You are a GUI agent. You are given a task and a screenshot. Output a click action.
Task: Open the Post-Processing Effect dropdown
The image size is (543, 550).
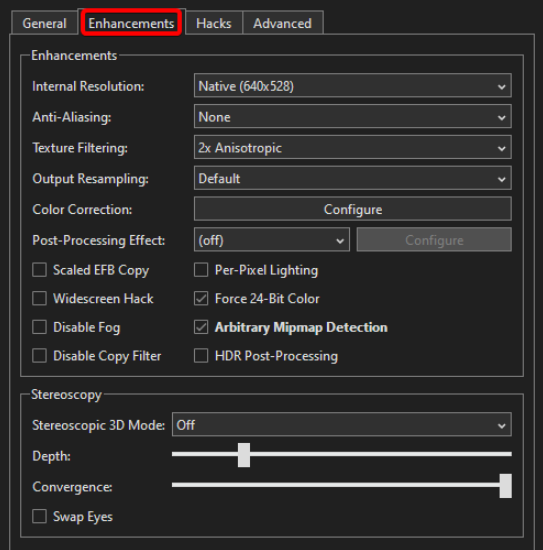pyautogui.click(x=272, y=240)
